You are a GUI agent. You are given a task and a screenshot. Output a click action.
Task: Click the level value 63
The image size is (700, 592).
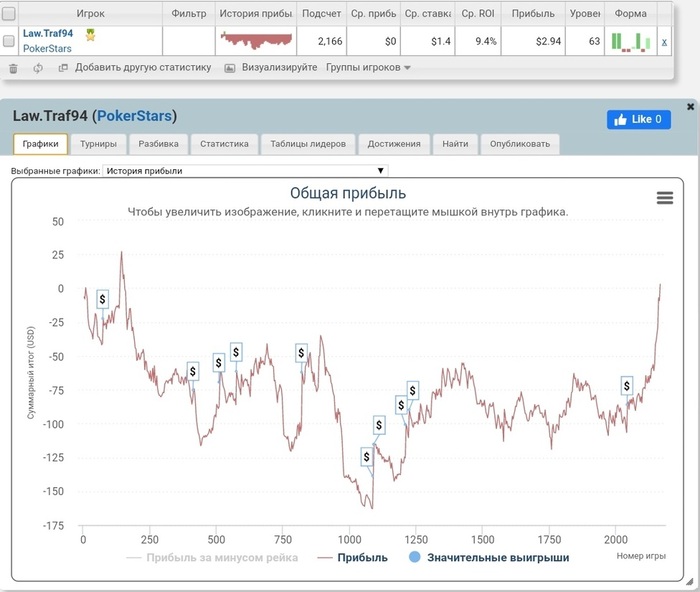[x=594, y=42]
